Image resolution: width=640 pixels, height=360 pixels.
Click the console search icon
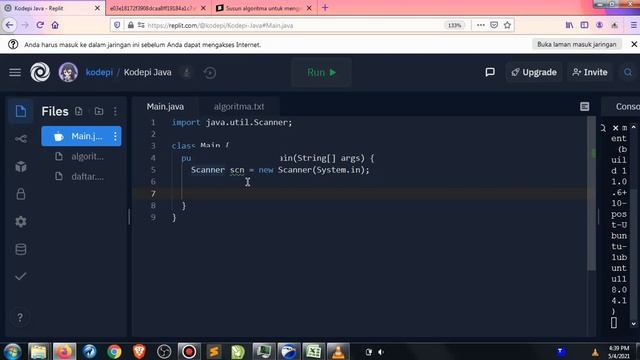click(603, 128)
